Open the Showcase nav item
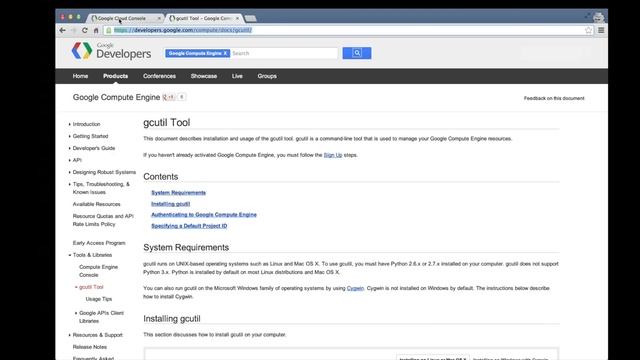640x360 pixels. click(x=204, y=76)
